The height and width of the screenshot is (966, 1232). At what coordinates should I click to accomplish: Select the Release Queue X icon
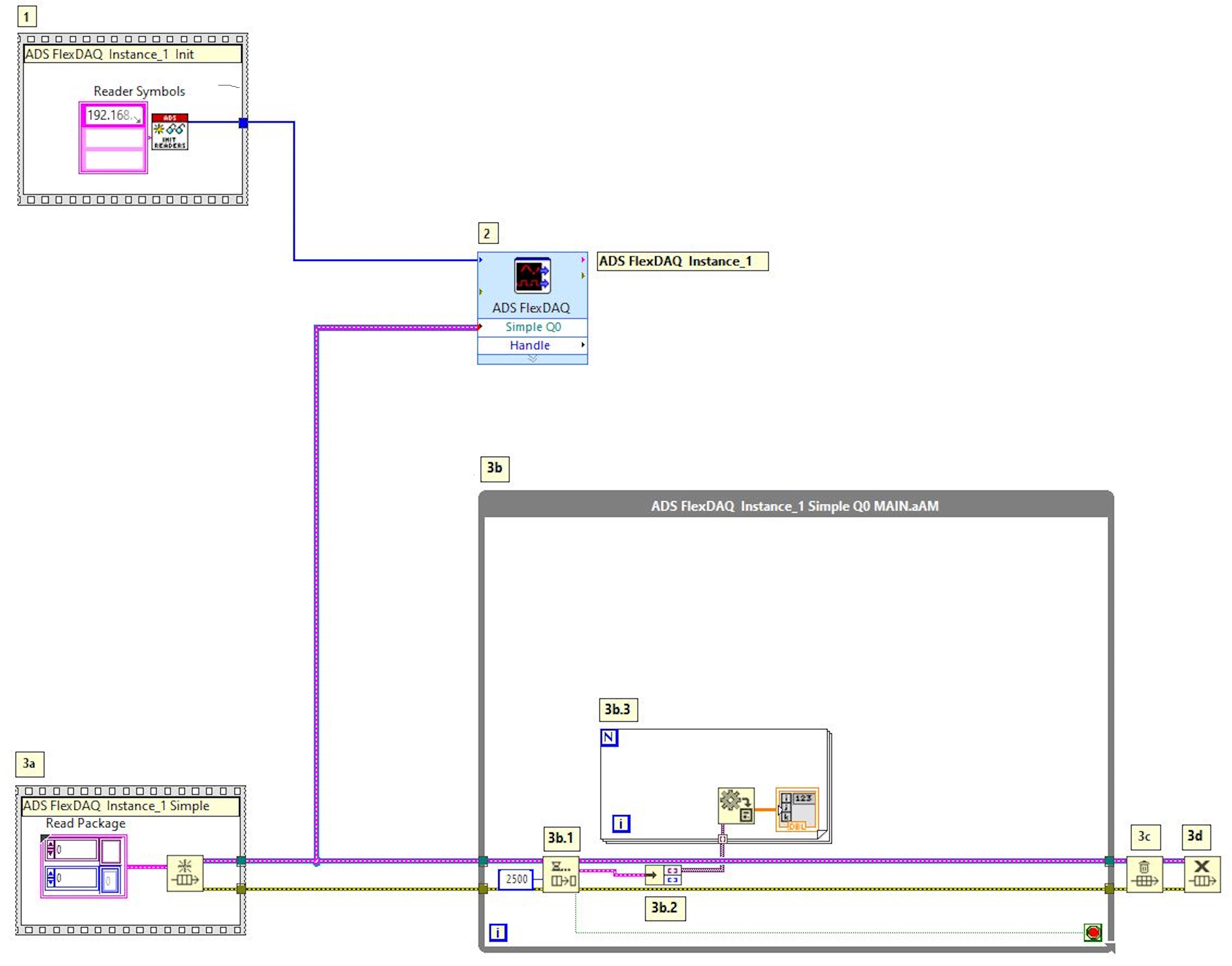pyautogui.click(x=1202, y=874)
